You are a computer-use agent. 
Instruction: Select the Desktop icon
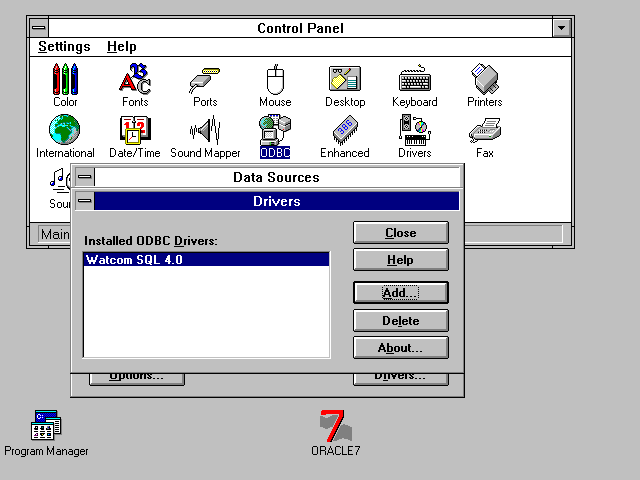[x=345, y=80]
